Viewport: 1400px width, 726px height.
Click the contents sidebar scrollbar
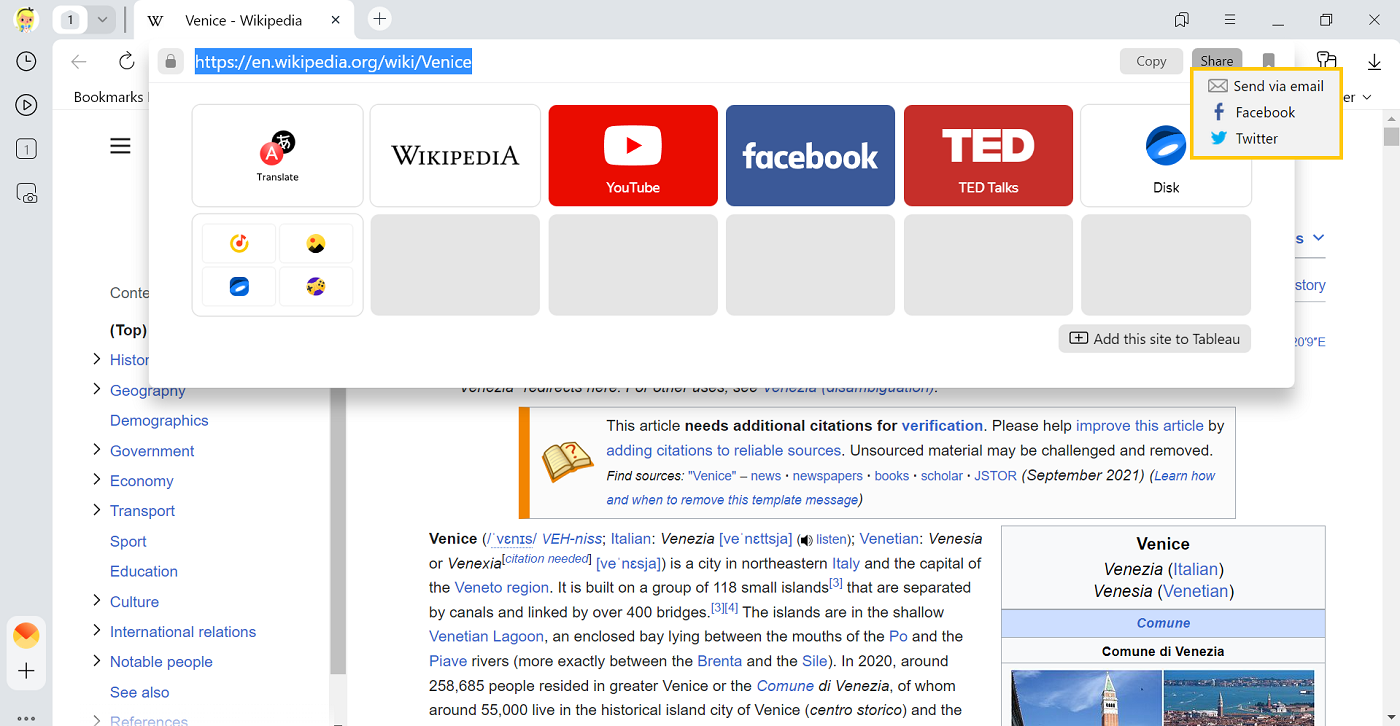point(338,530)
